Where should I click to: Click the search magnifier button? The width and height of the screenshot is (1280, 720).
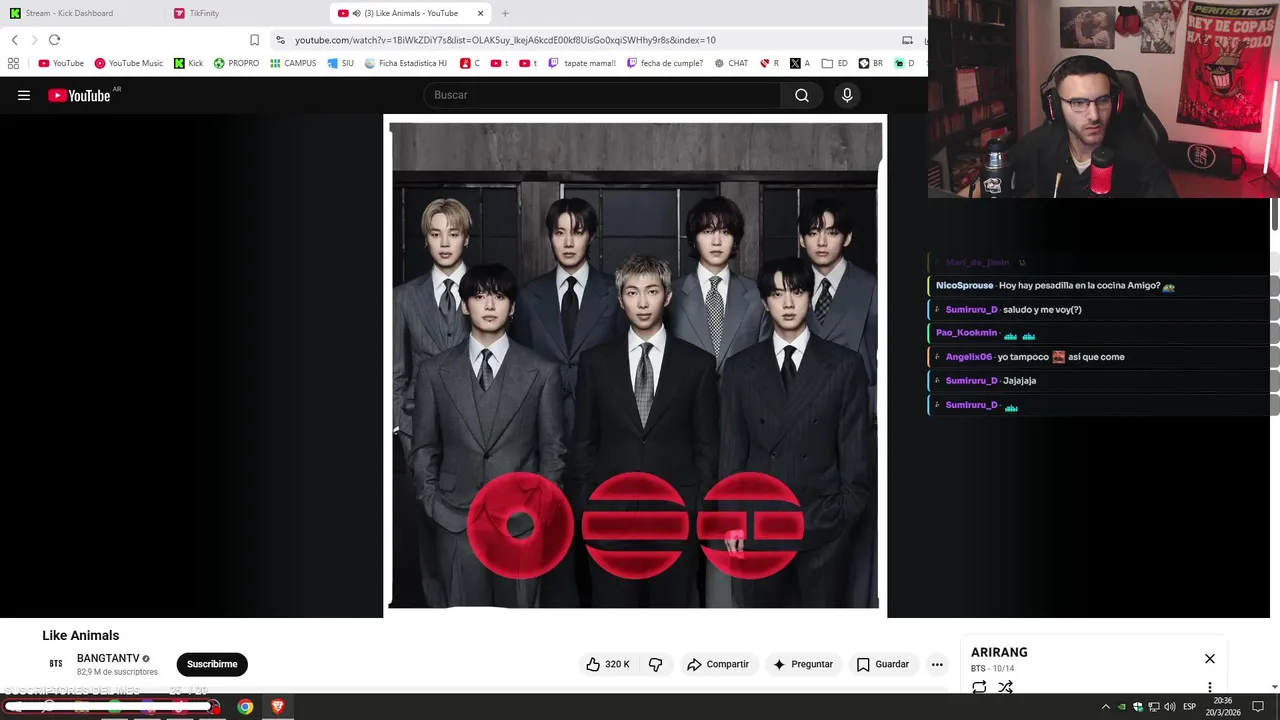(x=802, y=95)
